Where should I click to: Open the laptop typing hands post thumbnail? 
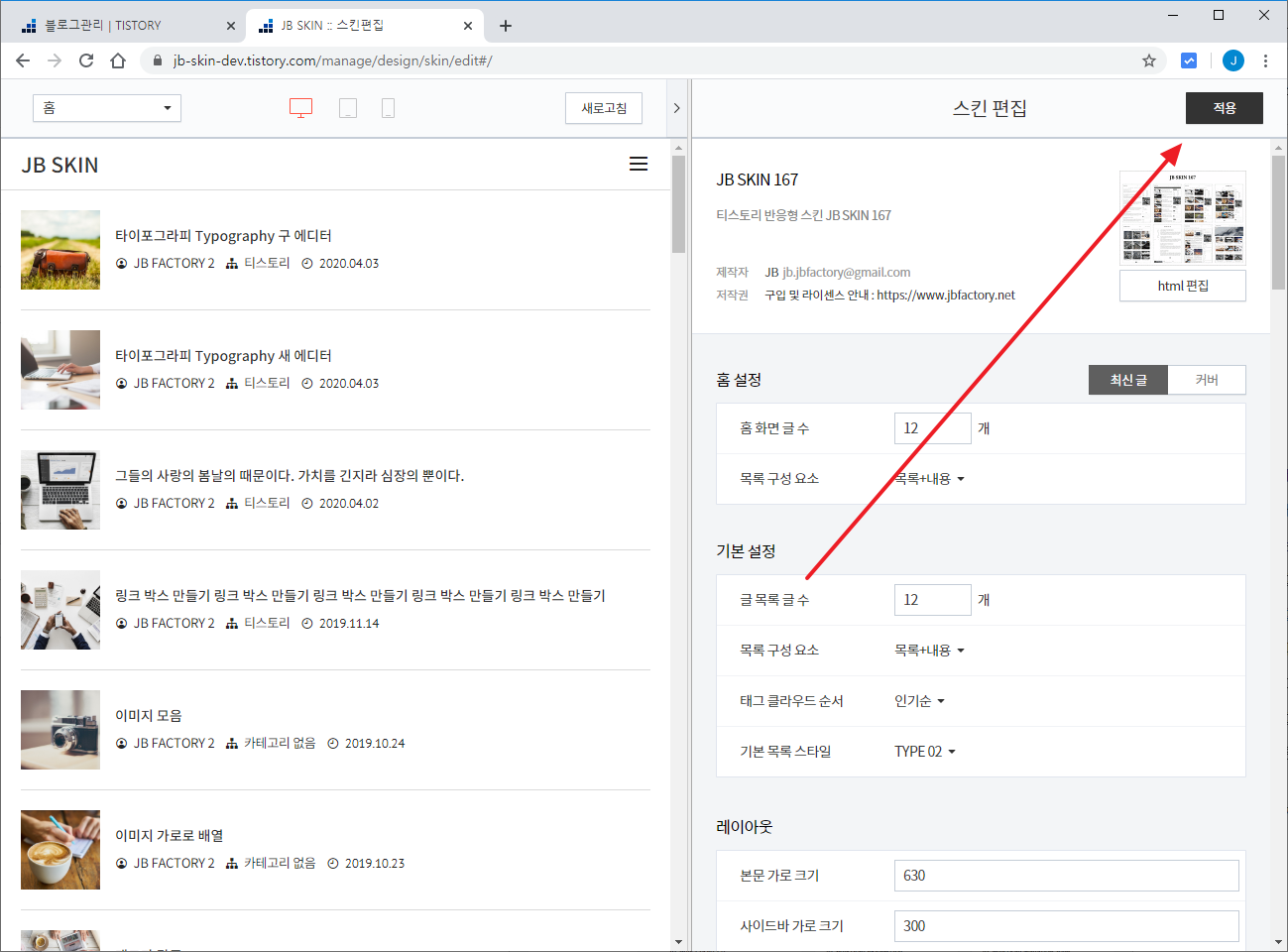click(60, 370)
